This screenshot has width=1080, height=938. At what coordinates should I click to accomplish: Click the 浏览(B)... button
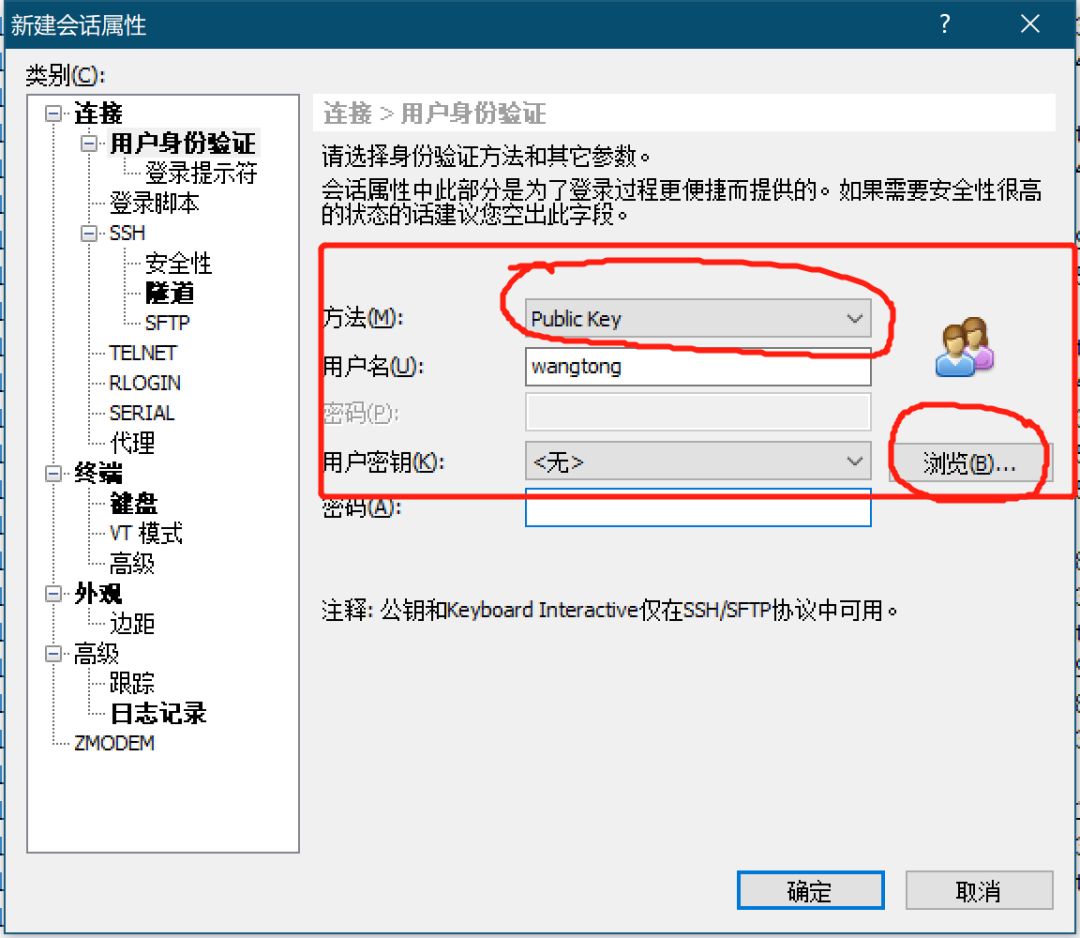click(970, 463)
